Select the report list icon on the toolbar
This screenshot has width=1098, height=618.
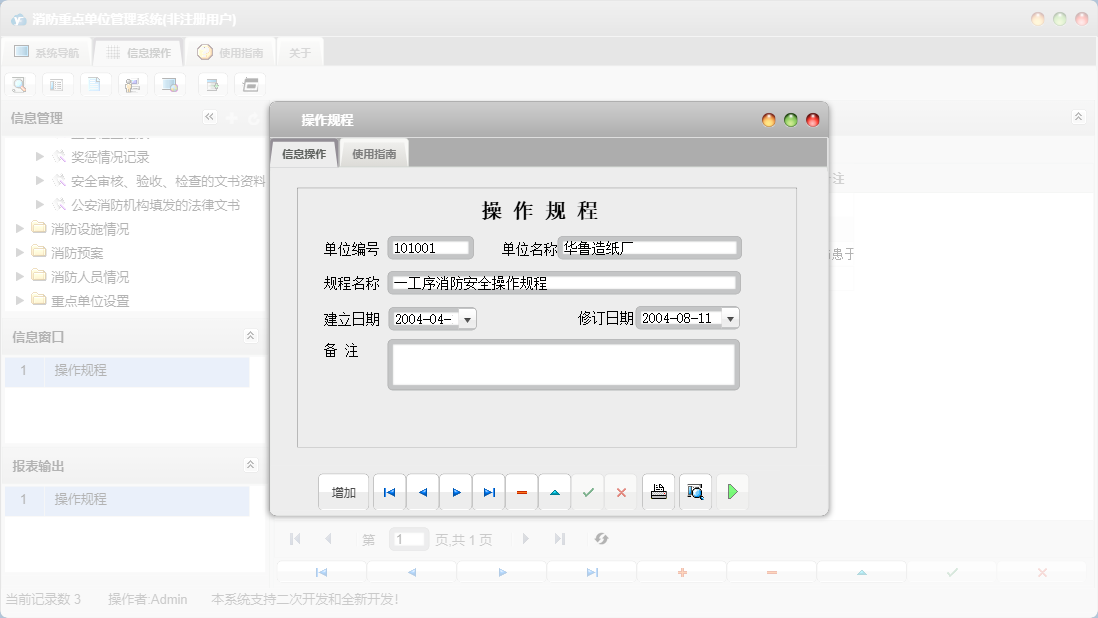(x=57, y=84)
